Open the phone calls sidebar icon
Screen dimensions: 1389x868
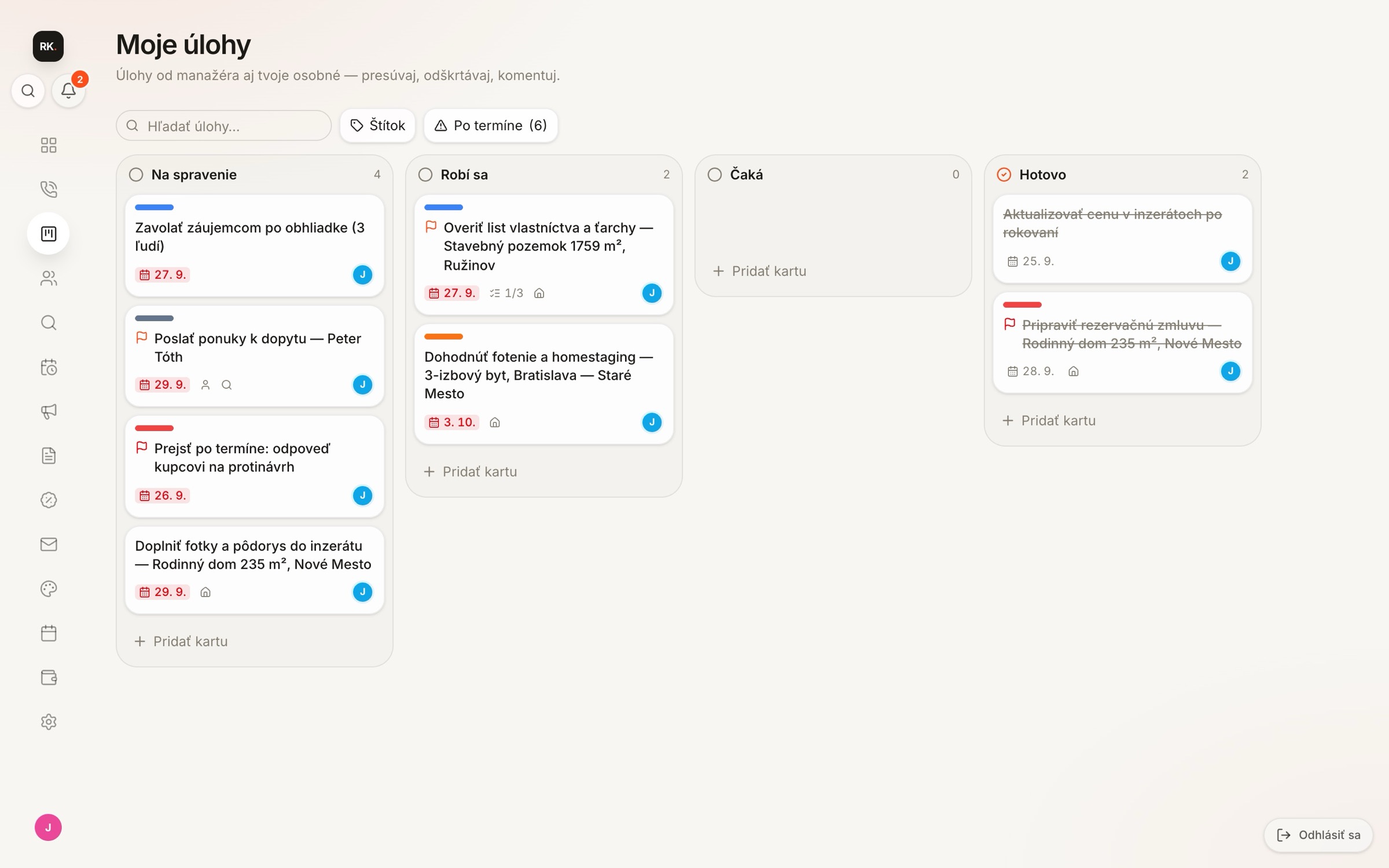pos(49,189)
